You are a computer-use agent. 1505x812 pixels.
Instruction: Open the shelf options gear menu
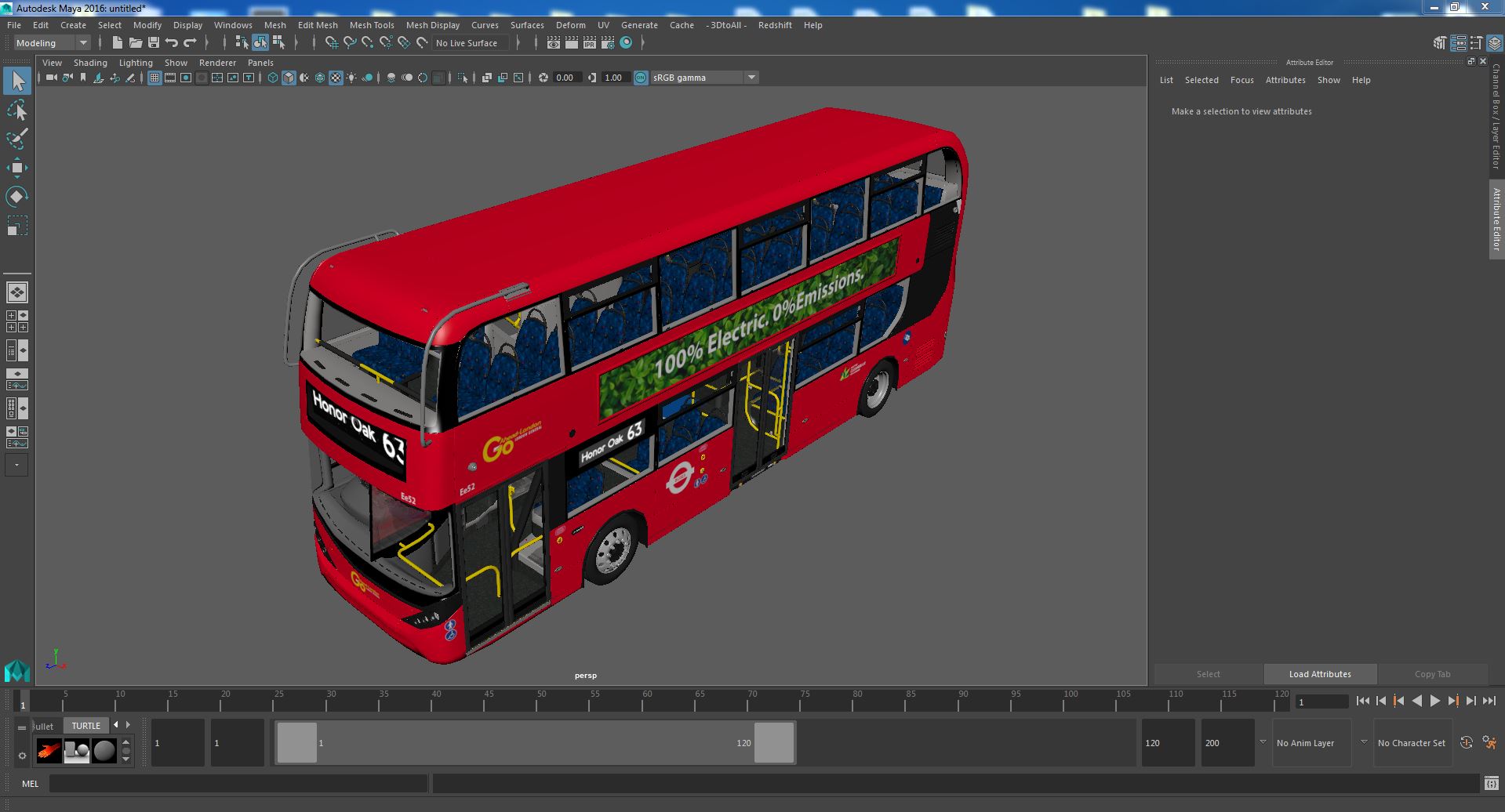pos(22,756)
